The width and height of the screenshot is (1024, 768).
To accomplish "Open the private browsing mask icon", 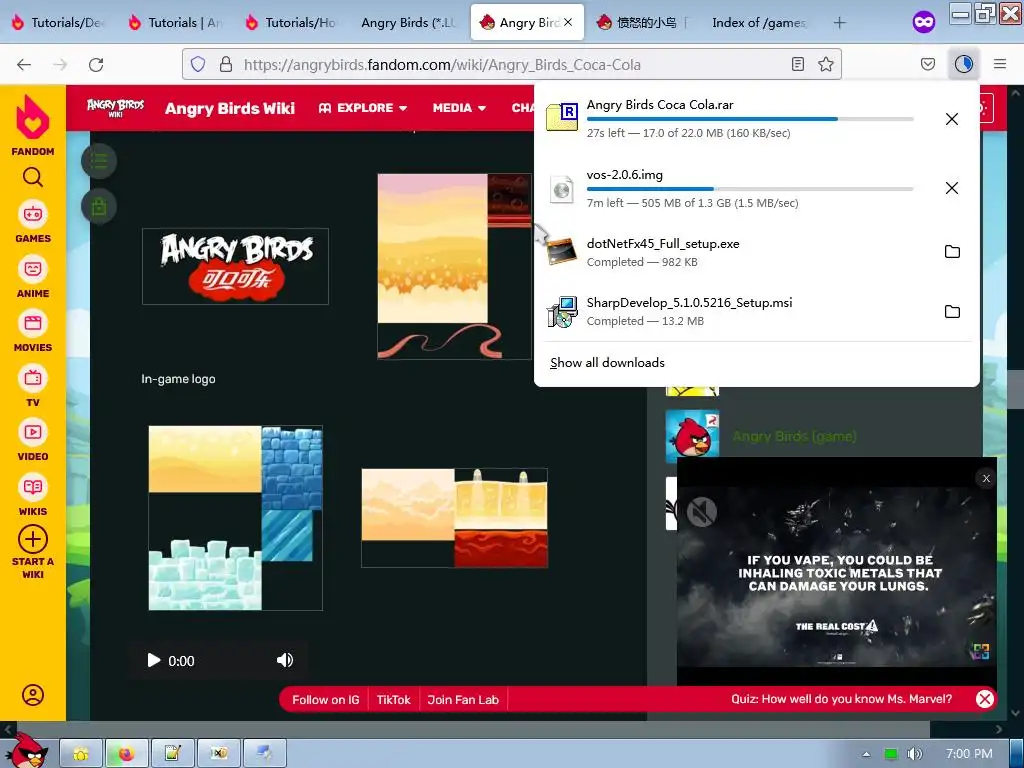I will (x=923, y=22).
